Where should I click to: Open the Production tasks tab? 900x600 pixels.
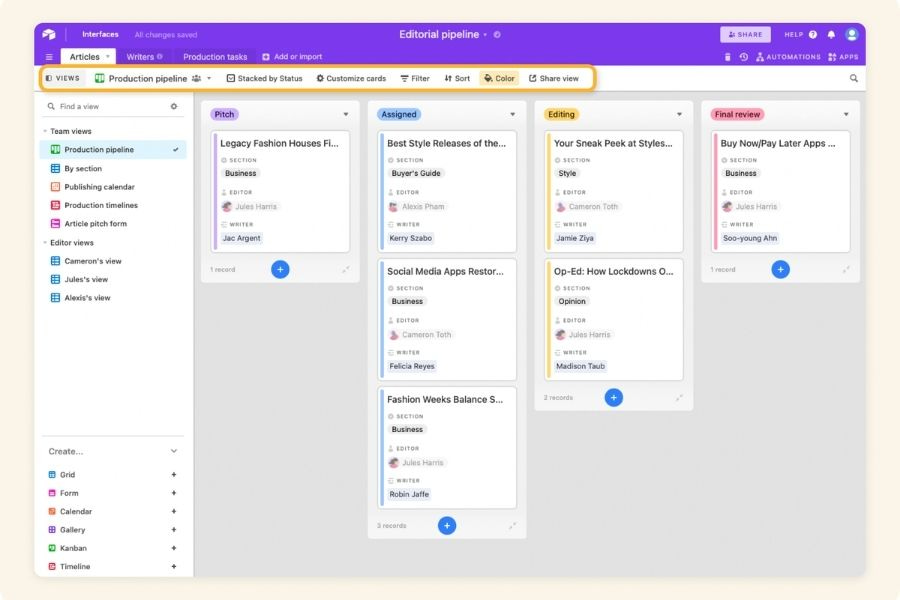click(x=214, y=57)
